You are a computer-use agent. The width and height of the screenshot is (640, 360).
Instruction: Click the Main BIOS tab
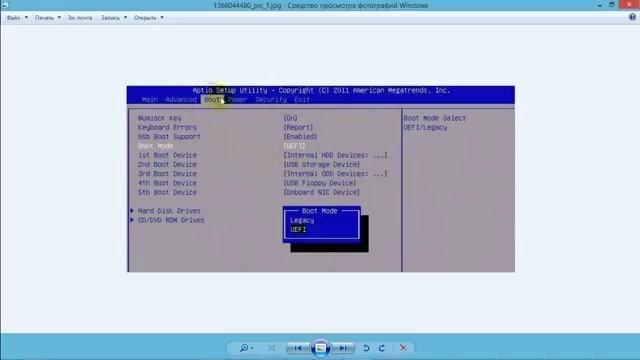[150, 100]
